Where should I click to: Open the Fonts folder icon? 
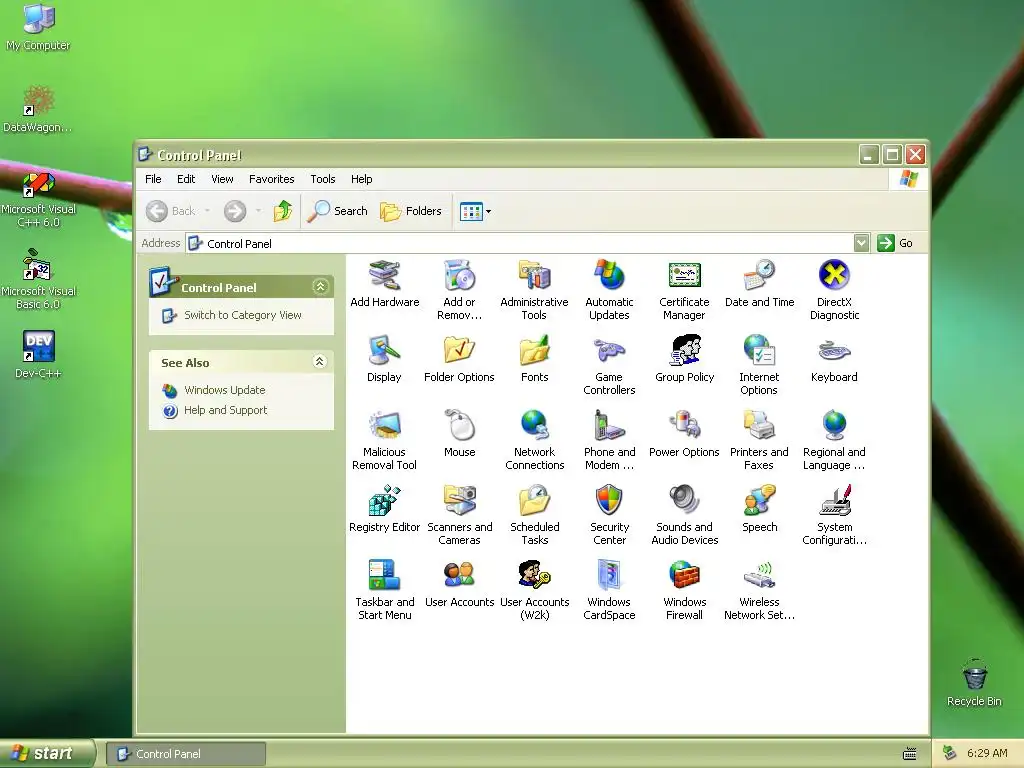pos(534,351)
